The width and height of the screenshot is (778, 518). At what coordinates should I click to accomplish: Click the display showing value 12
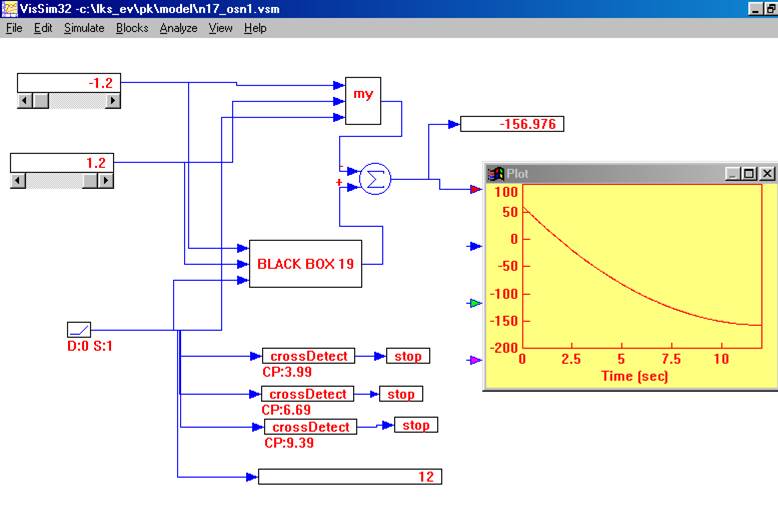coord(349,477)
